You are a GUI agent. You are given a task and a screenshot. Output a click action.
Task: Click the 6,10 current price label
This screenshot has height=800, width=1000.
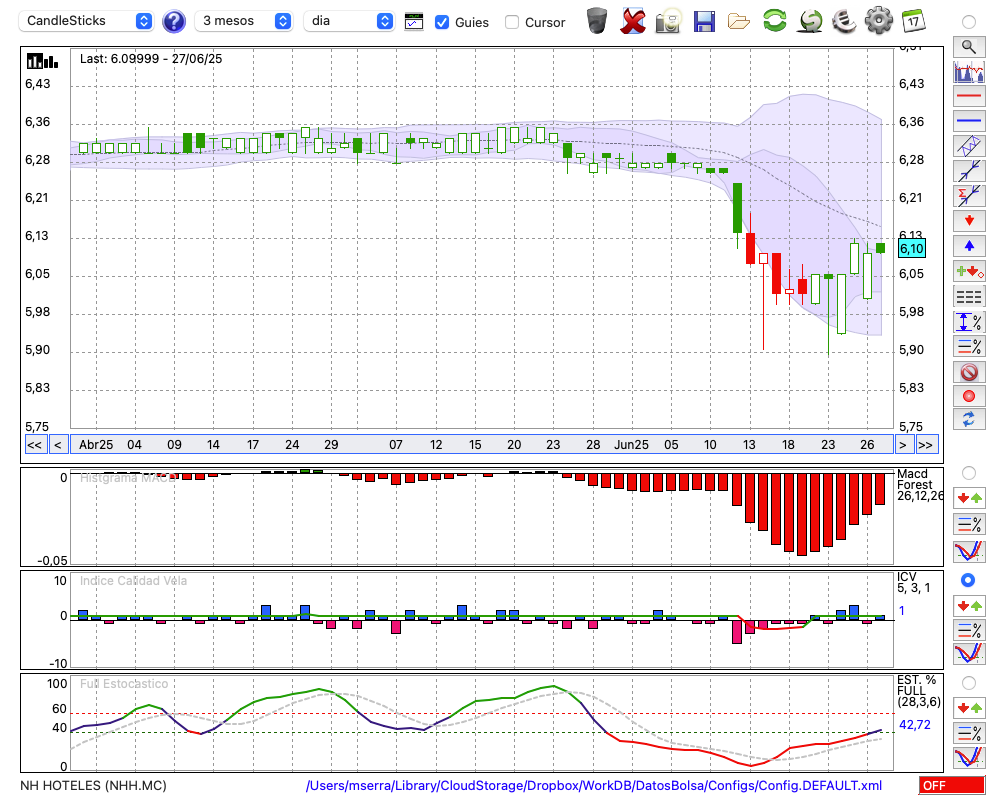[x=911, y=249]
